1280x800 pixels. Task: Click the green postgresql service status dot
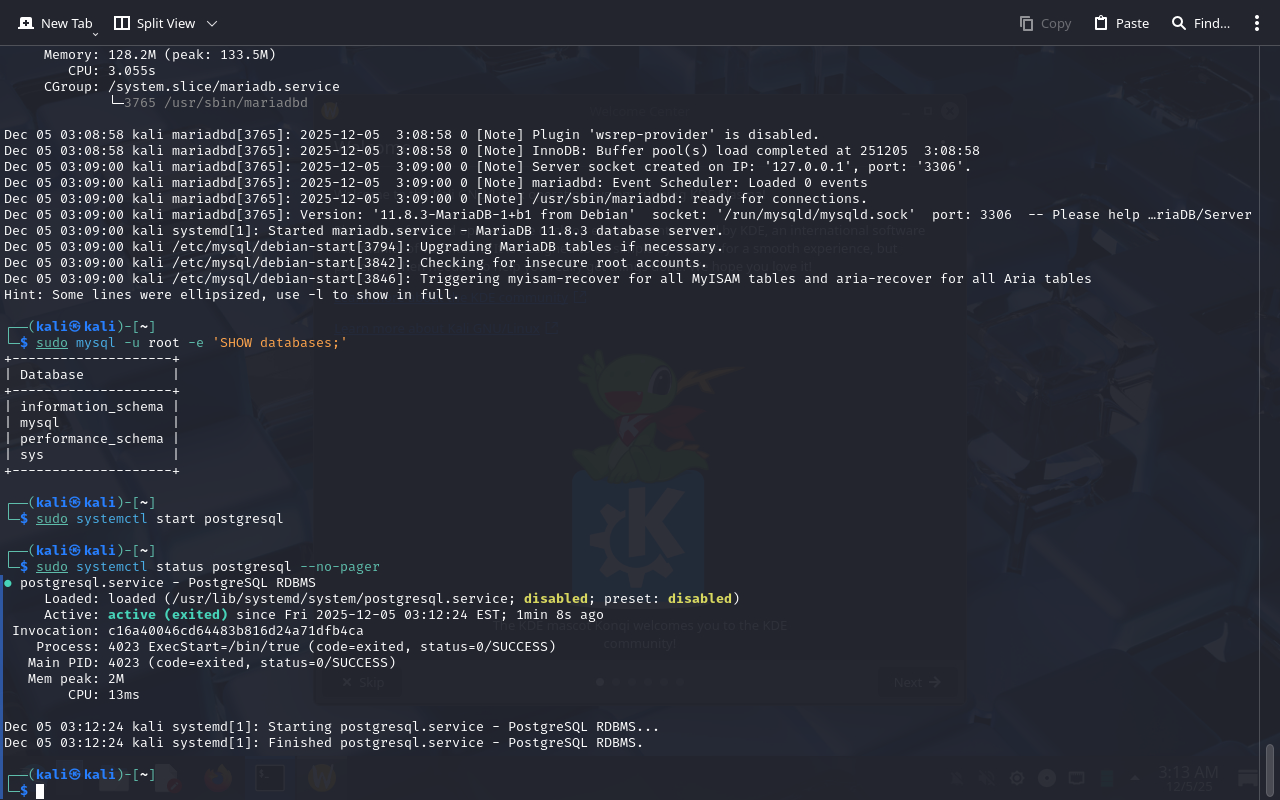[8, 582]
